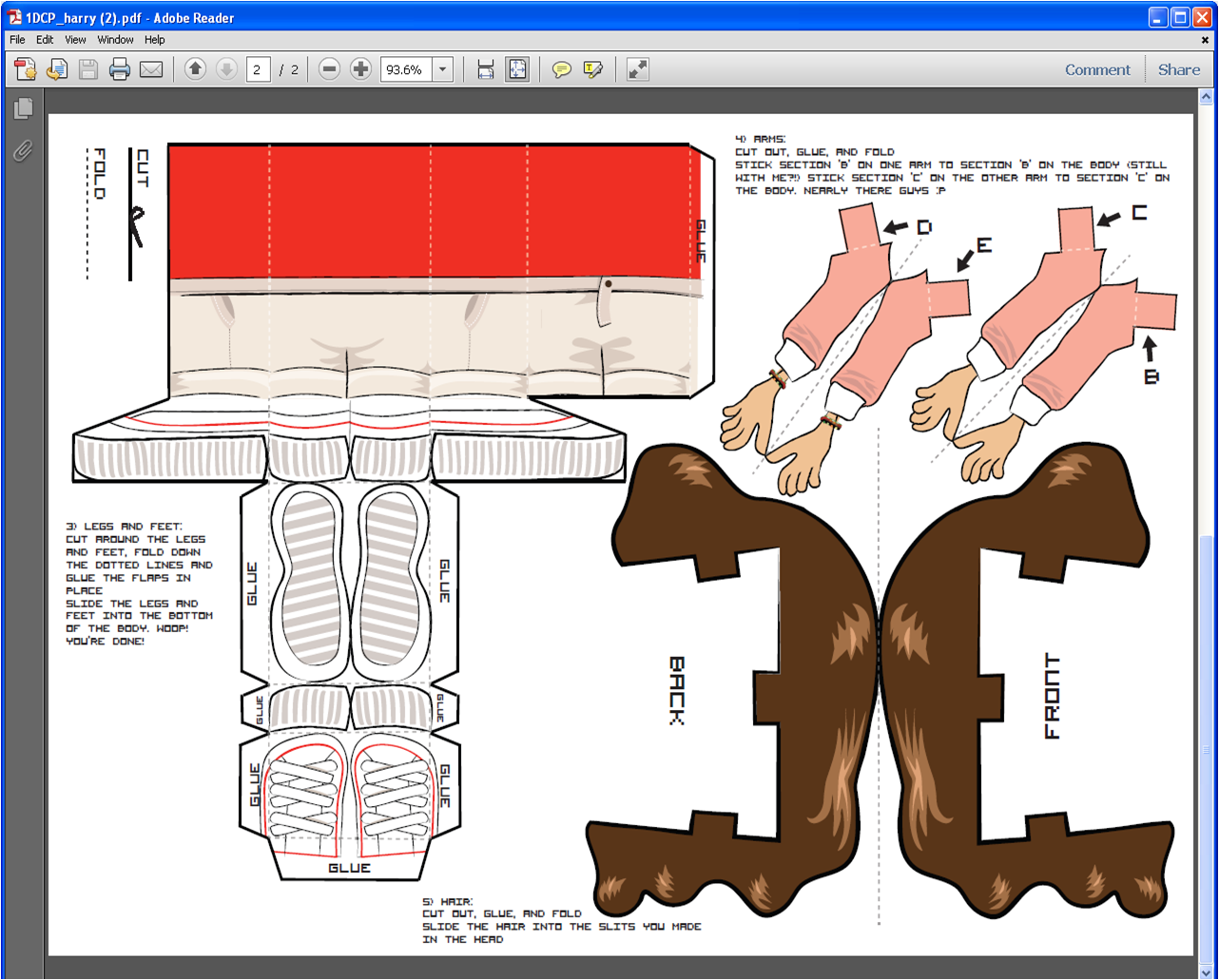
Task: Maximize the Adobe Reader window
Action: click(1180, 17)
